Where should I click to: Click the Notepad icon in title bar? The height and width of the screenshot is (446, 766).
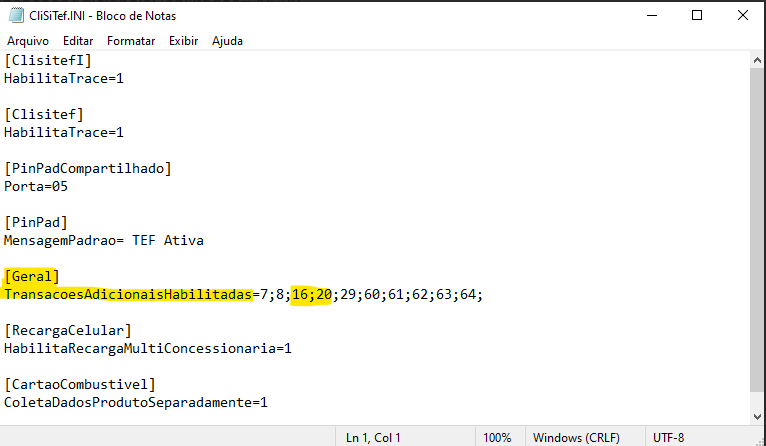(x=16, y=16)
